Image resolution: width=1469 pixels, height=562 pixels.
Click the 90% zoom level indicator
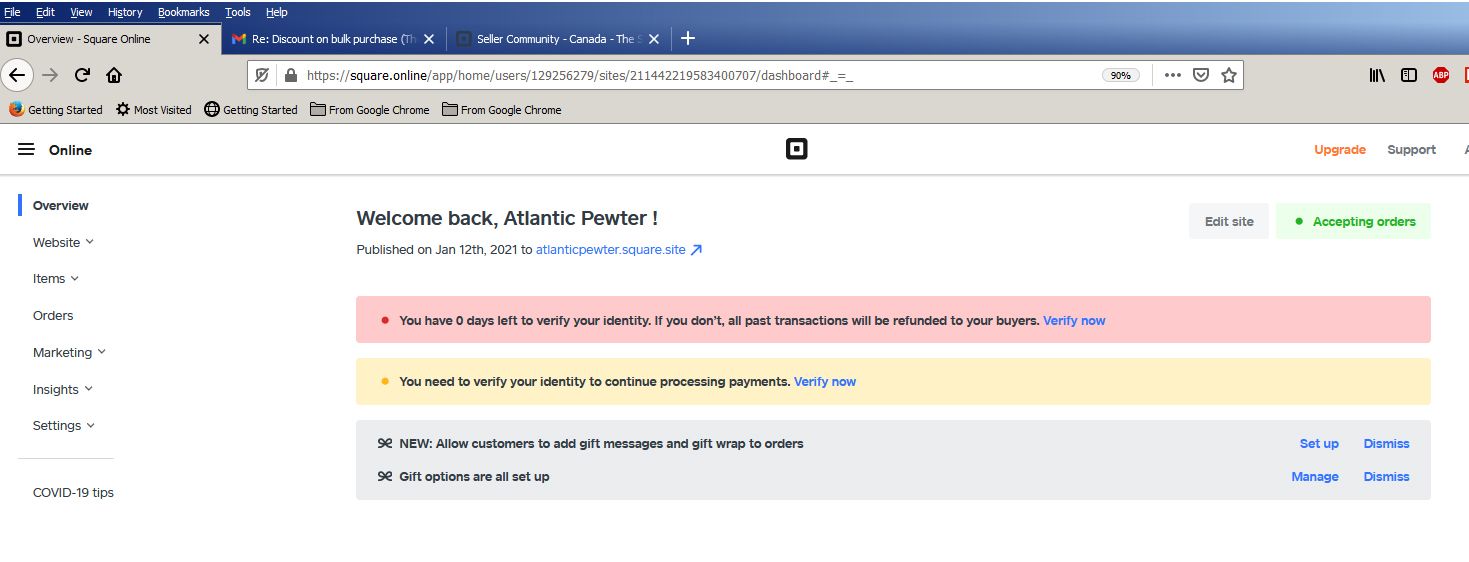pyautogui.click(x=1121, y=75)
